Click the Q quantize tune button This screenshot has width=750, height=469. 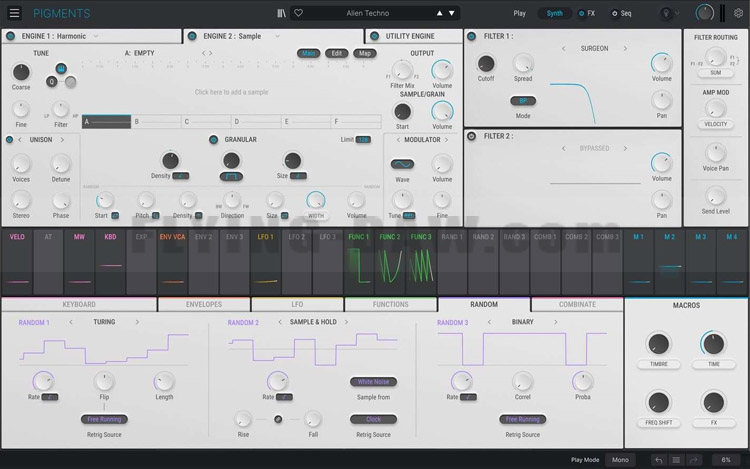pyautogui.click(x=52, y=82)
